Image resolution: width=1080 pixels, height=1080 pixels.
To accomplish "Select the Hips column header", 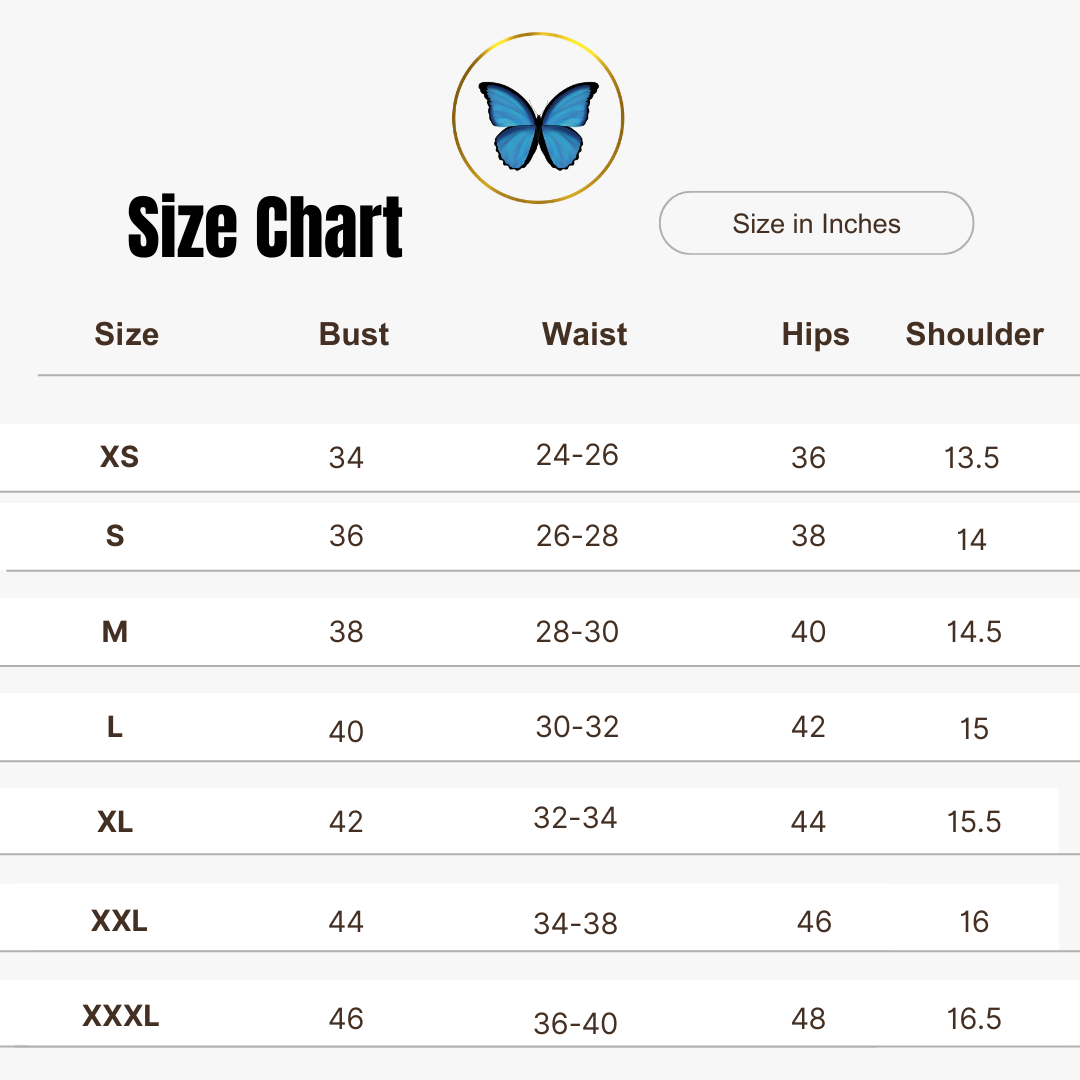I will 815,335.
